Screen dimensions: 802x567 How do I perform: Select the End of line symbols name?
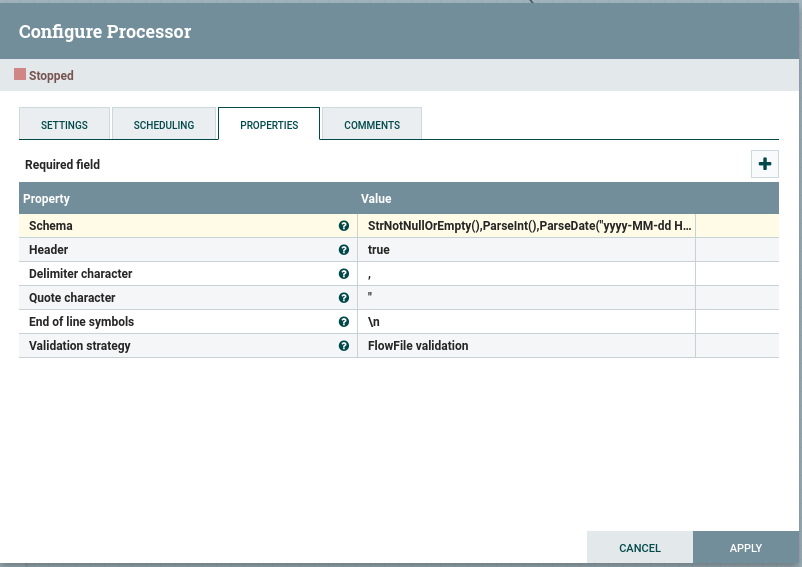click(x=81, y=322)
